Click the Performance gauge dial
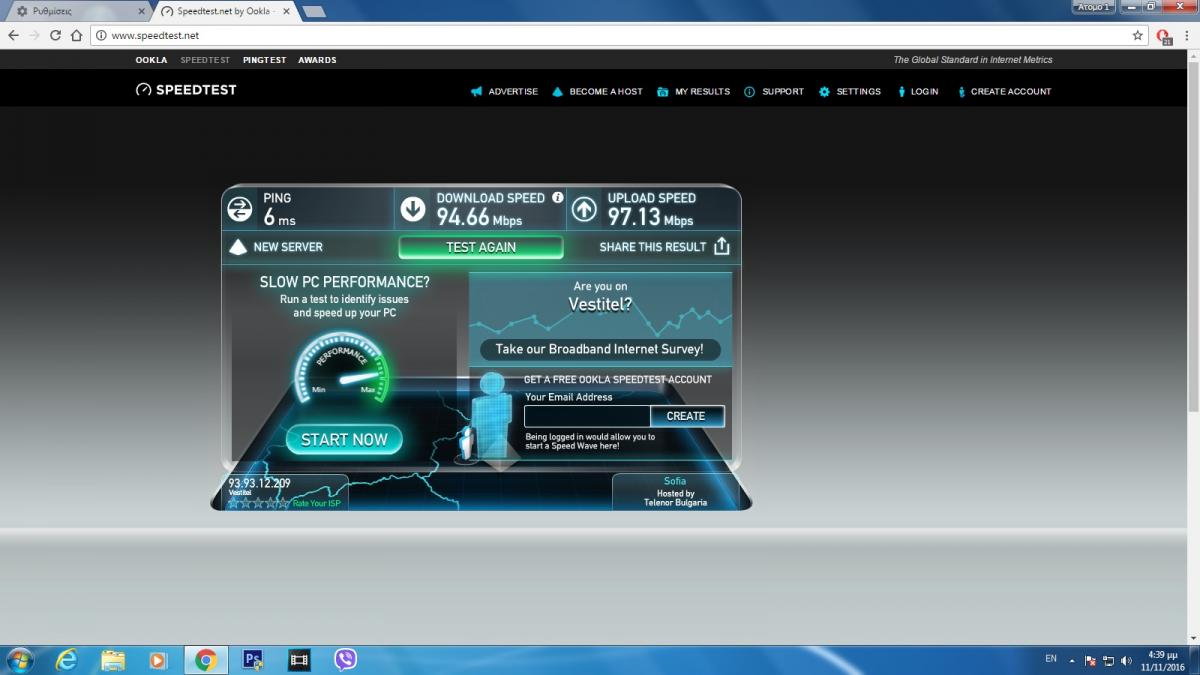This screenshot has height=675, width=1200. [x=341, y=367]
